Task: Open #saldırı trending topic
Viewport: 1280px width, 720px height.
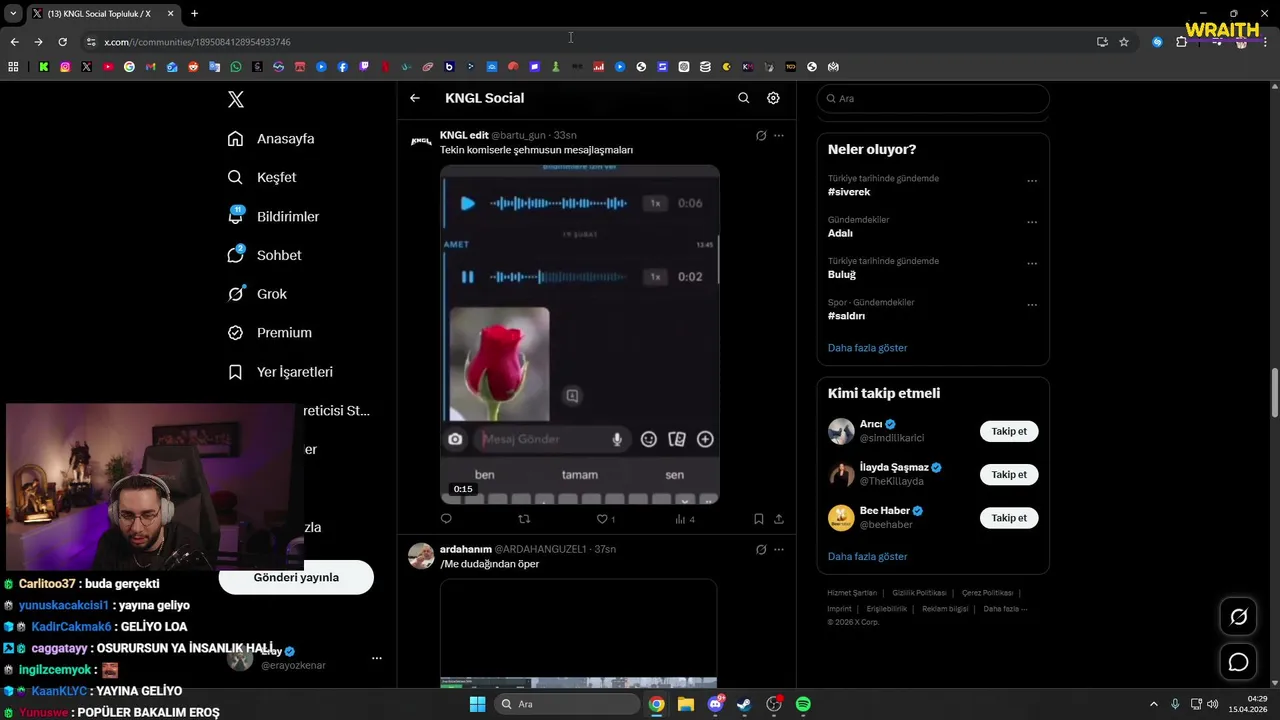Action: click(x=846, y=316)
